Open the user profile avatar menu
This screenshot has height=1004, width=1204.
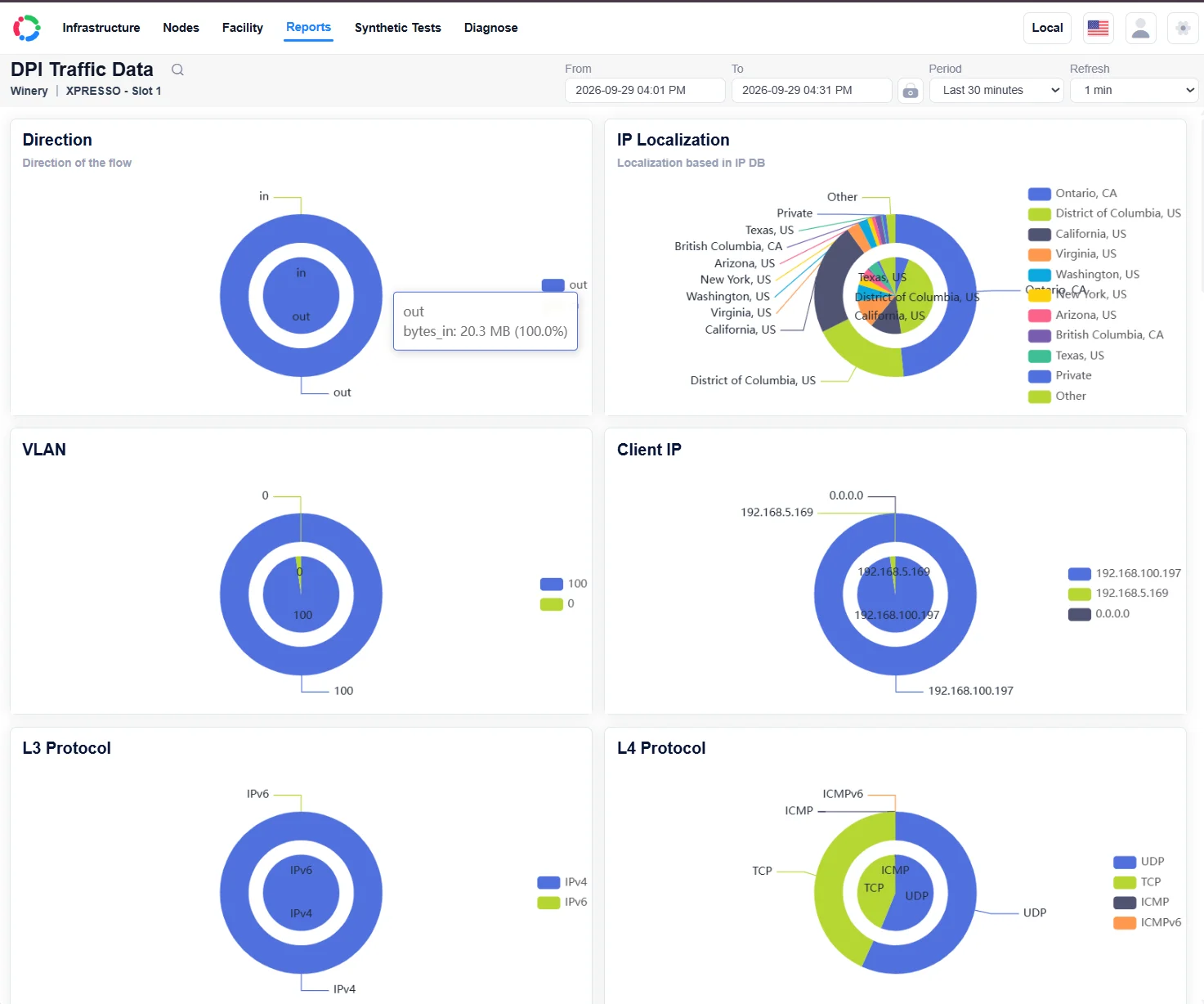[x=1141, y=28]
